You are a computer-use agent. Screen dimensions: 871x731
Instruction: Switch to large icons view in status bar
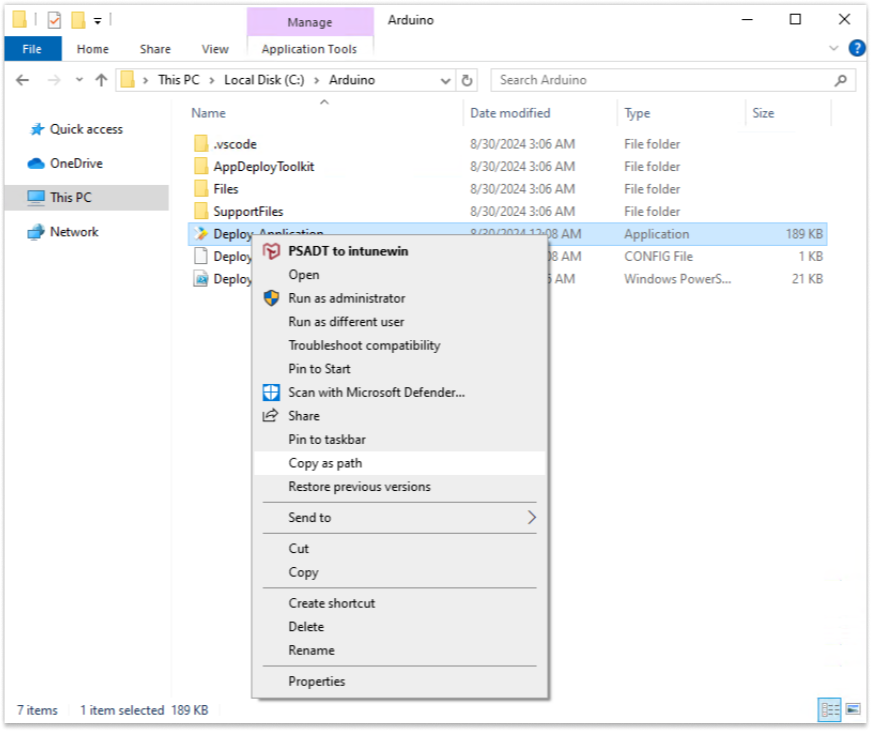(x=853, y=709)
